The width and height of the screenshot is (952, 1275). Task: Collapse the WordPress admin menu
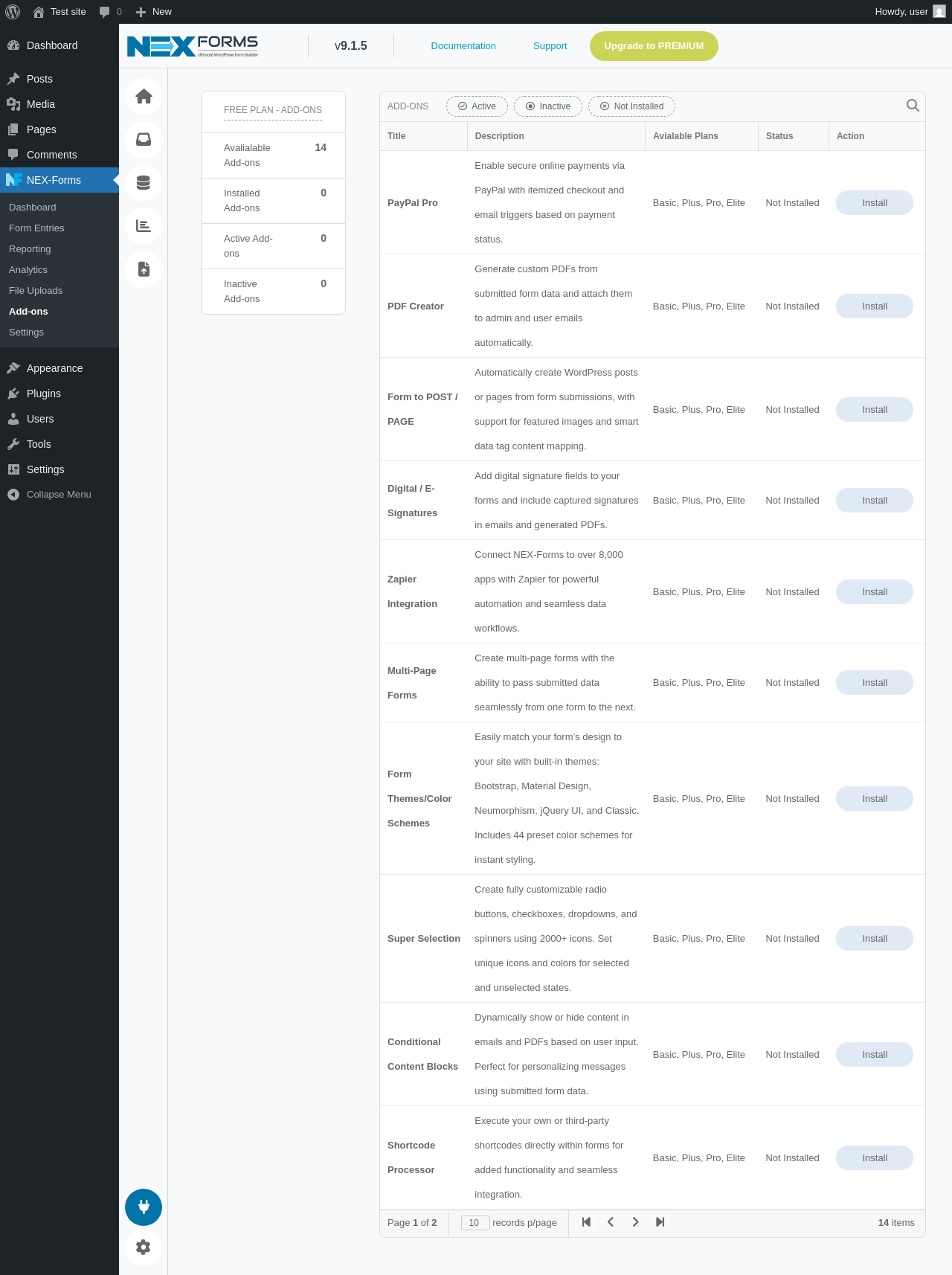(59, 495)
